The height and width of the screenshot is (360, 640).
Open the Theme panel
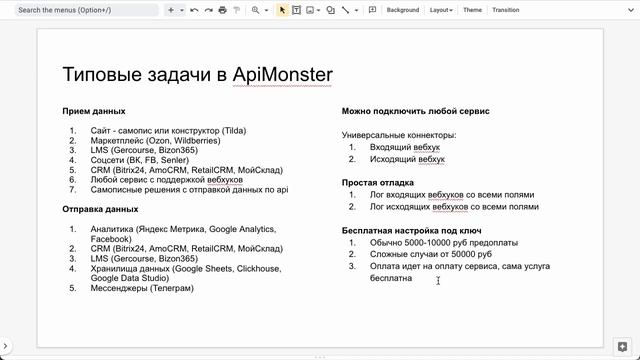pos(472,10)
